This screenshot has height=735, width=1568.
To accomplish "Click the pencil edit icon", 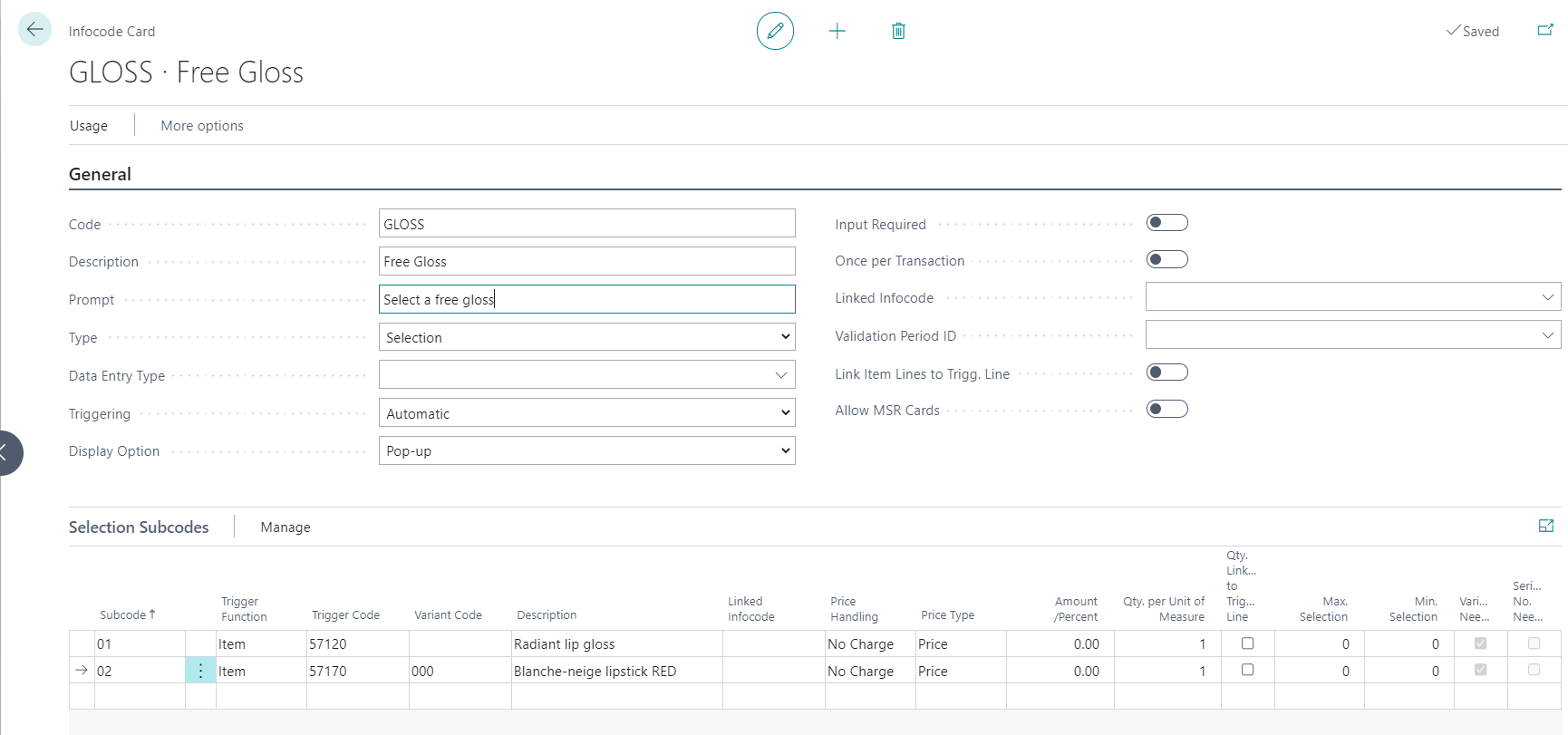I will point(775,31).
